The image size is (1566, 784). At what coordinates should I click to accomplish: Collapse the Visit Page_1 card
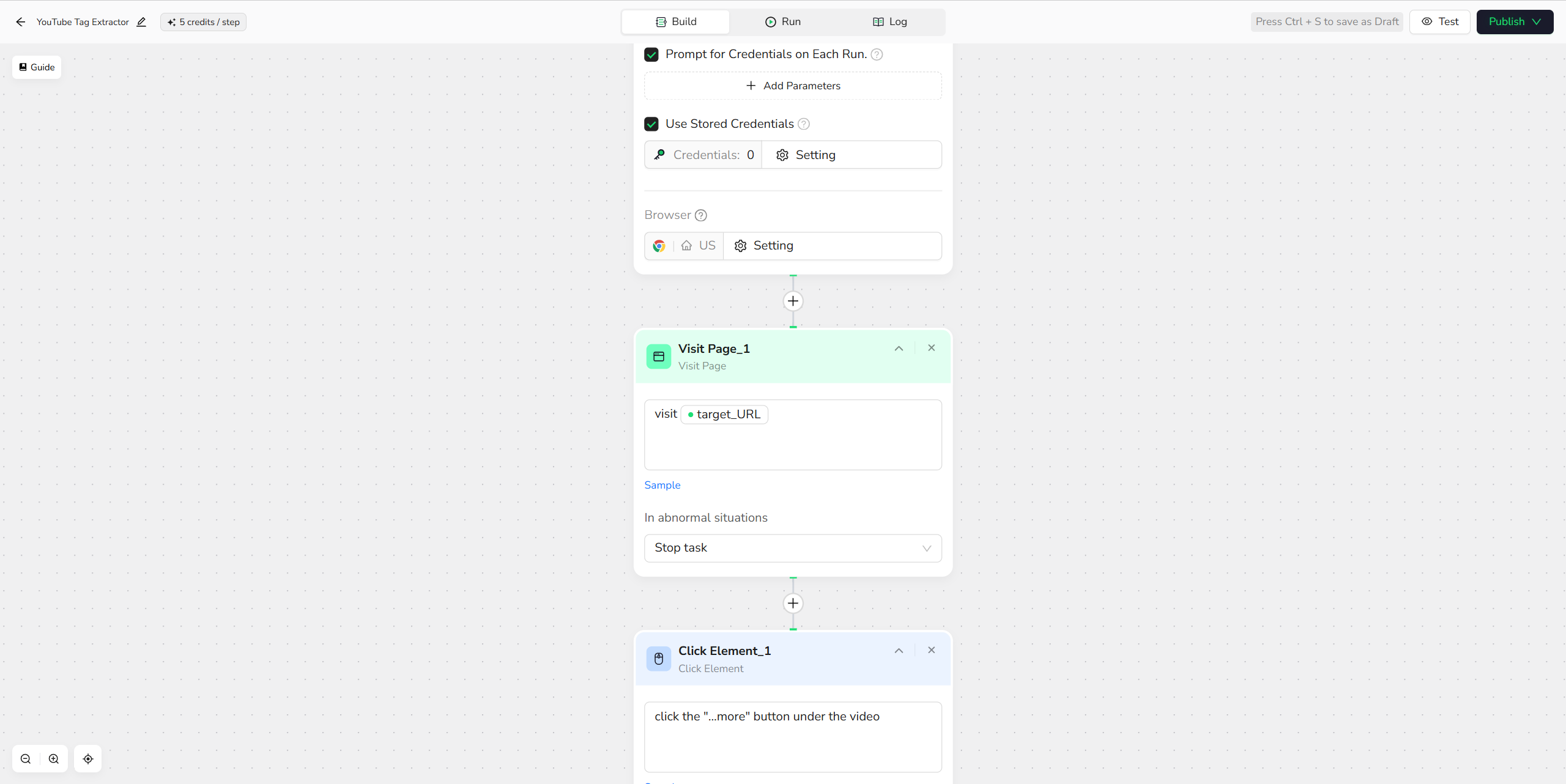899,349
